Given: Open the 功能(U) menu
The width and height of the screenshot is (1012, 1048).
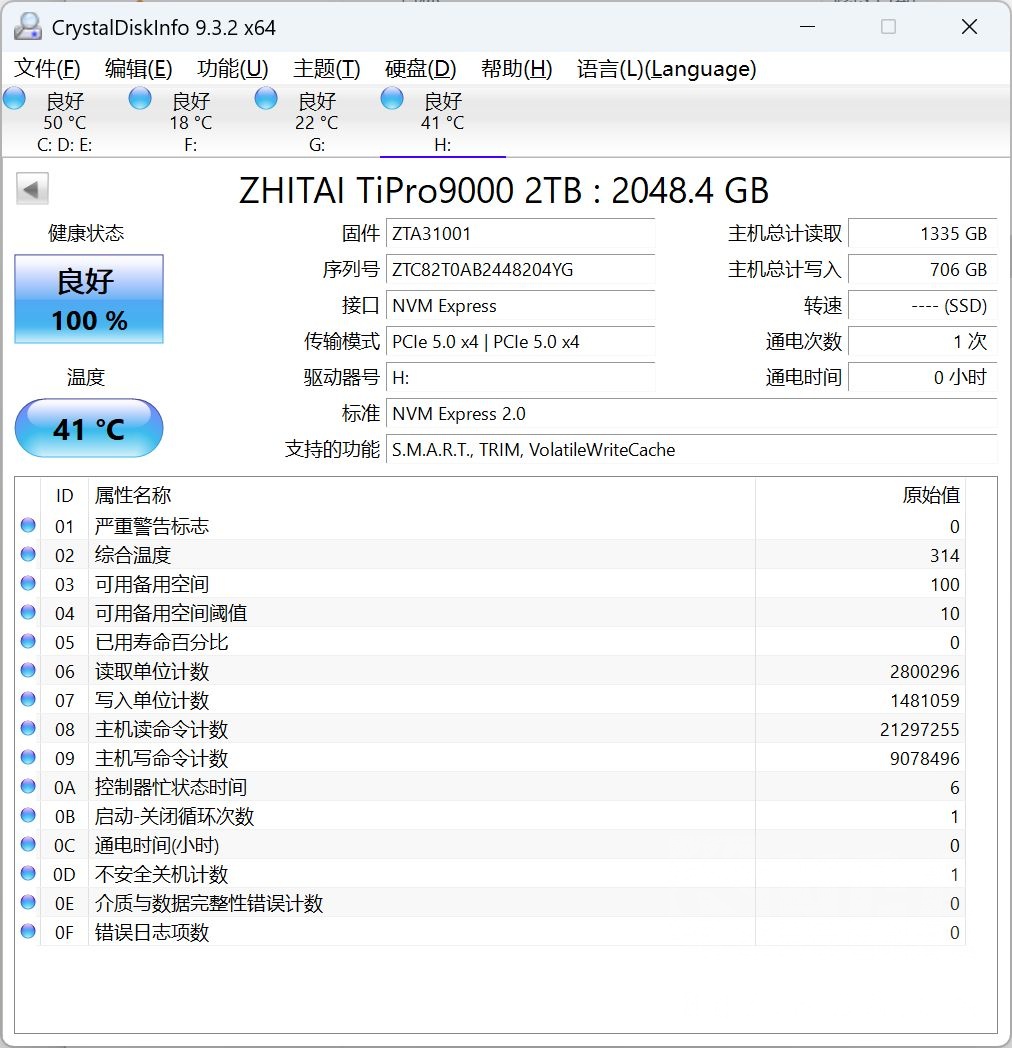Looking at the screenshot, I should pos(232,69).
